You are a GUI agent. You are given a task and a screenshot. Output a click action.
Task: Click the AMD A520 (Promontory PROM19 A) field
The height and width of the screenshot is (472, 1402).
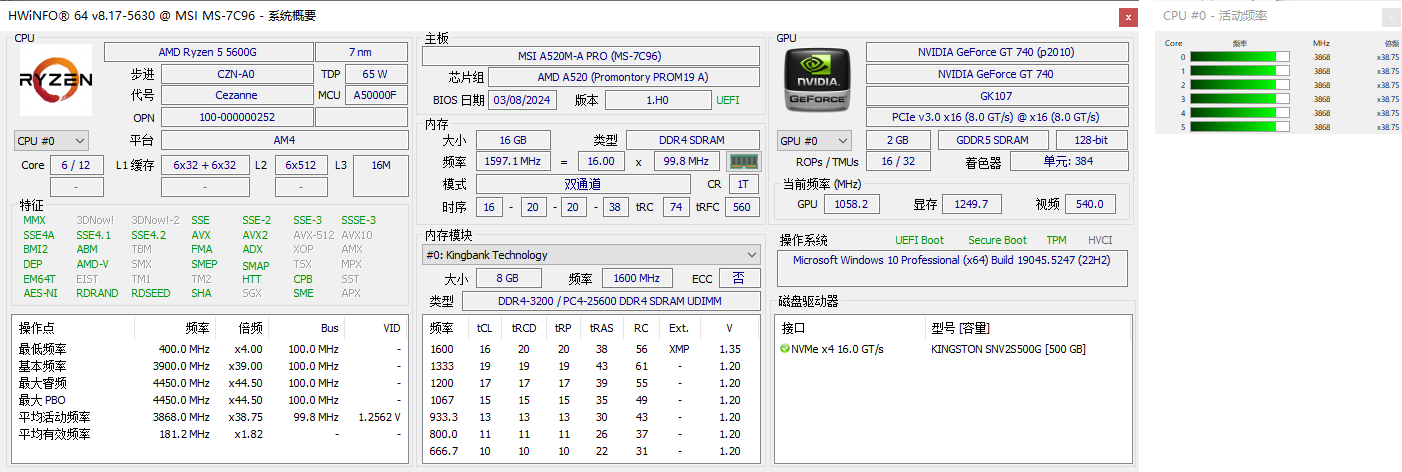[623, 77]
